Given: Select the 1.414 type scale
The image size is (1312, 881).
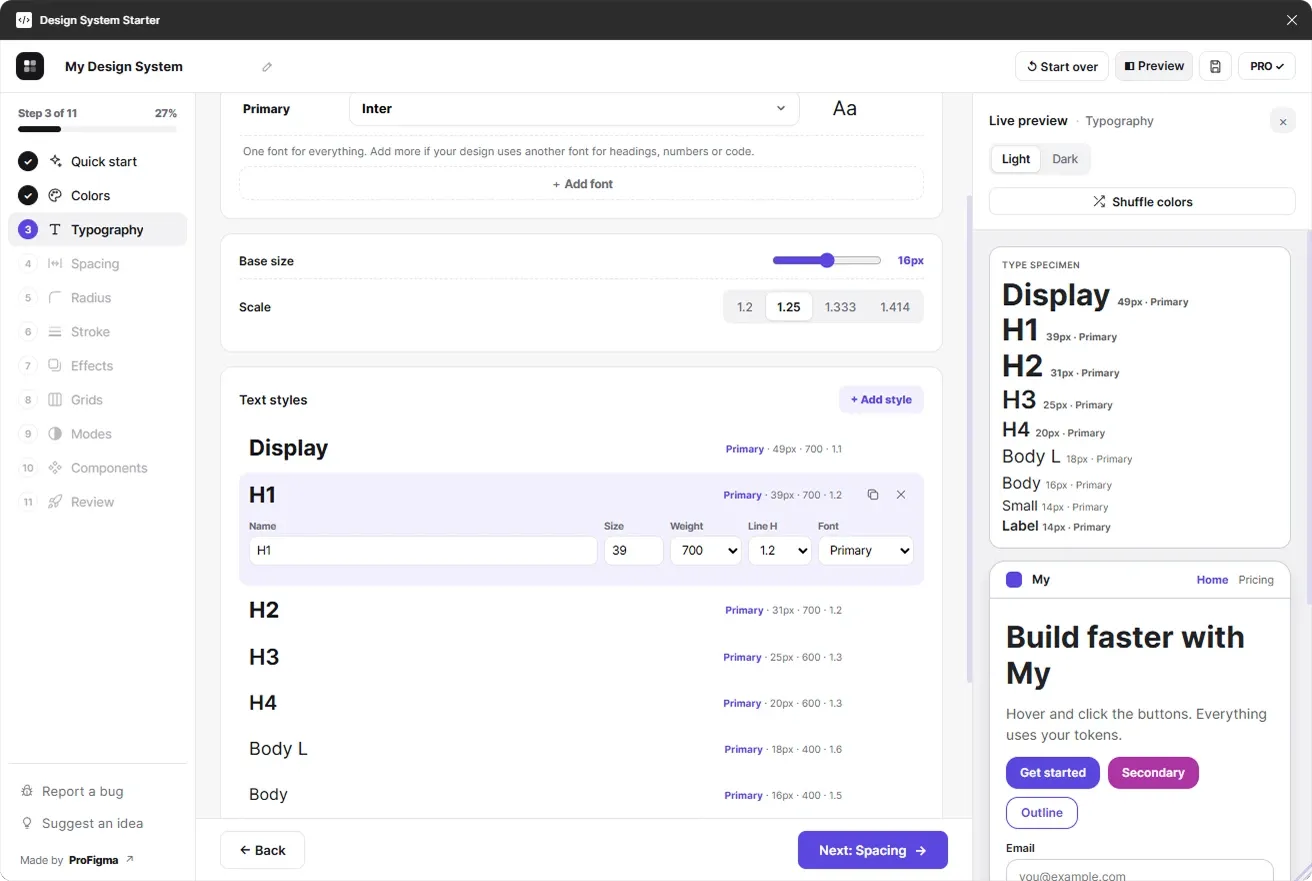Looking at the screenshot, I should (x=895, y=307).
